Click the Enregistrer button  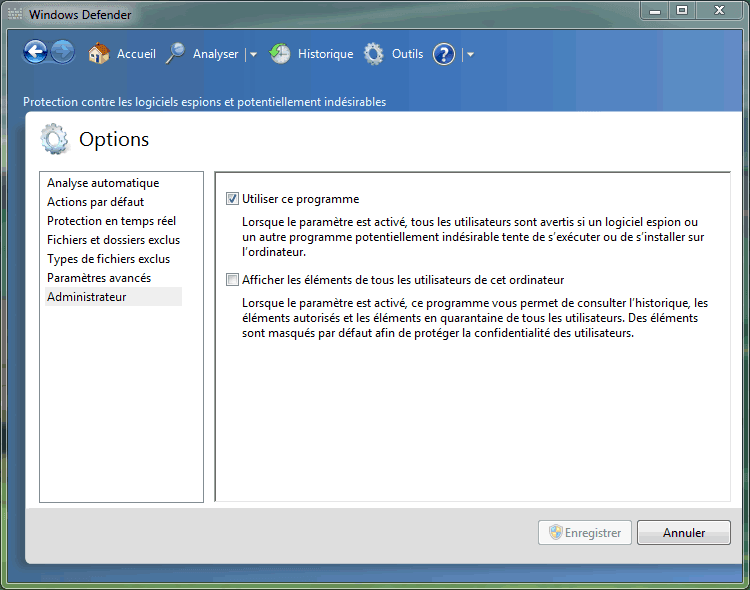(585, 533)
